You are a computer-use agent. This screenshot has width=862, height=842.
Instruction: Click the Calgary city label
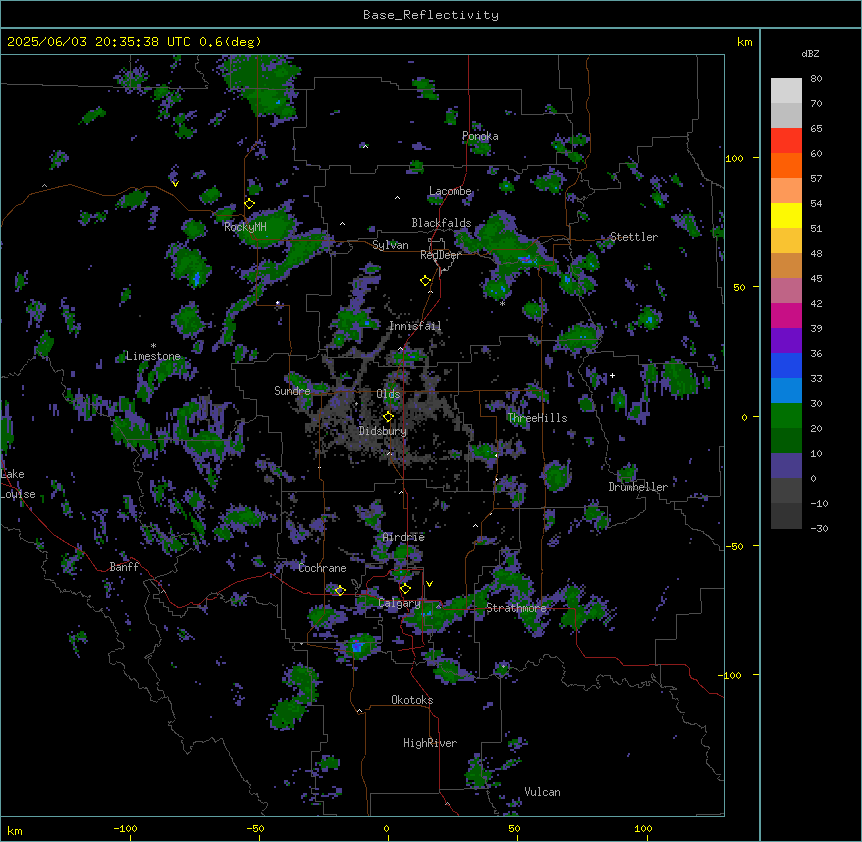pyautogui.click(x=399, y=603)
